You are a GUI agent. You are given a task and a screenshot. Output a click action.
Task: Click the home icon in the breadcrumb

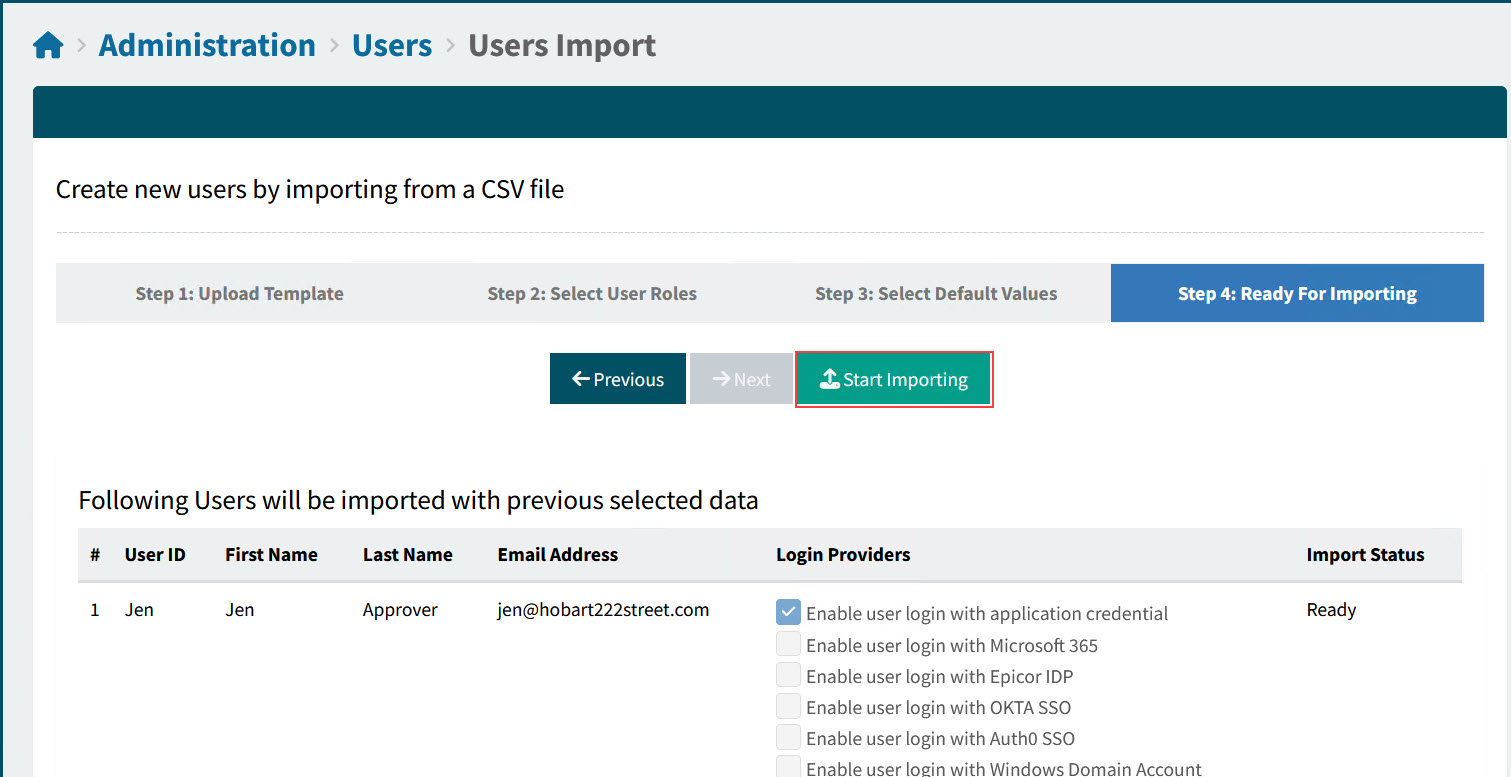47,44
